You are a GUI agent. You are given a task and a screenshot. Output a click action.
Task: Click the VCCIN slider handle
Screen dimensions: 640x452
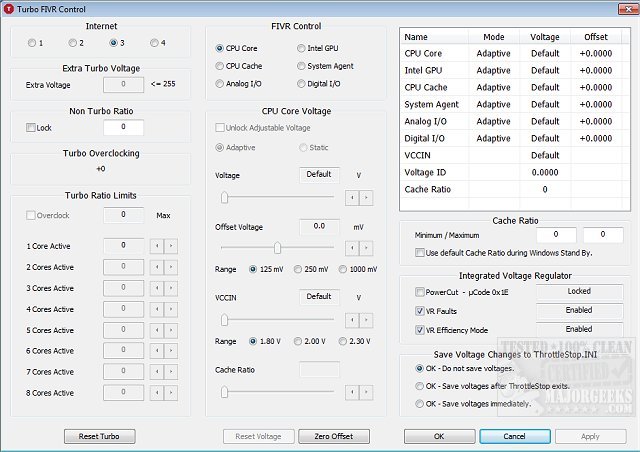224,320
